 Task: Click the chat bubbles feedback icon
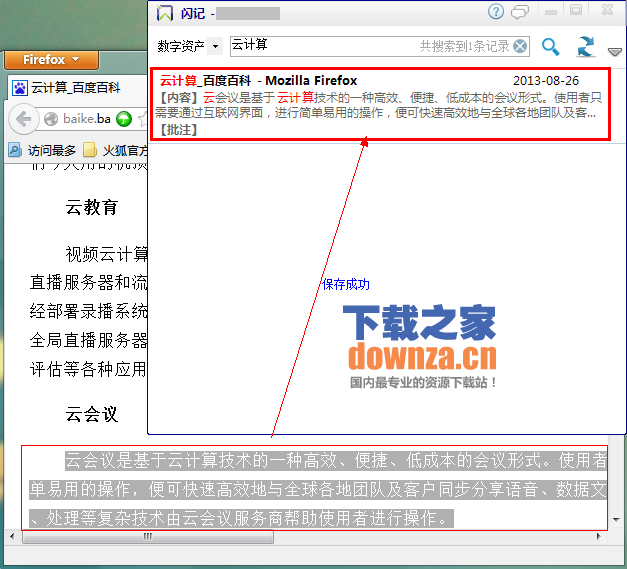pyautogui.click(x=520, y=12)
